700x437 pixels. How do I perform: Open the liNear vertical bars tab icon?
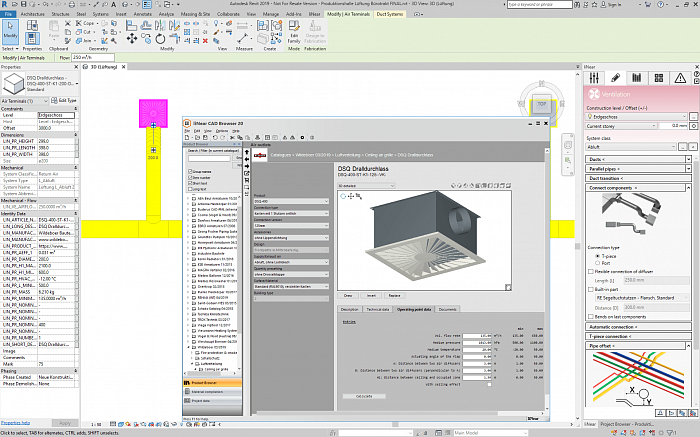637,78
